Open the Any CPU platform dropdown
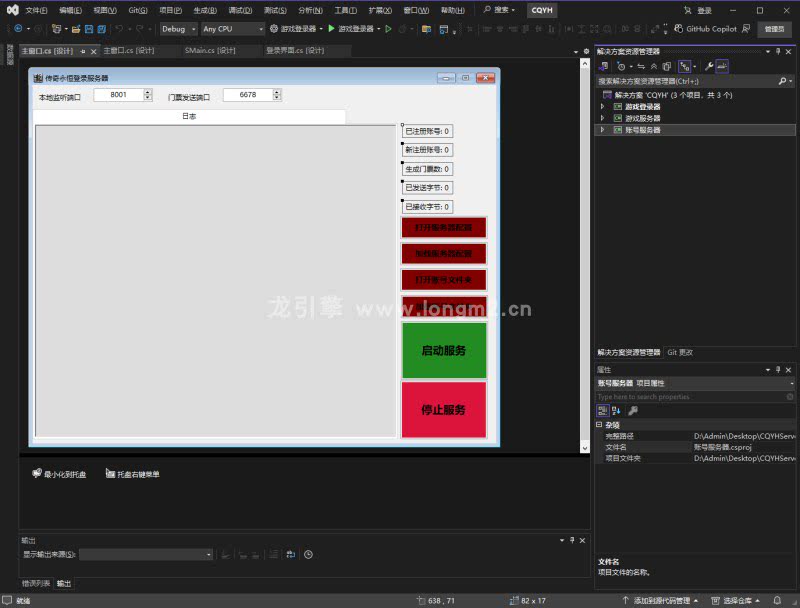The height and width of the screenshot is (608, 800). (233, 29)
